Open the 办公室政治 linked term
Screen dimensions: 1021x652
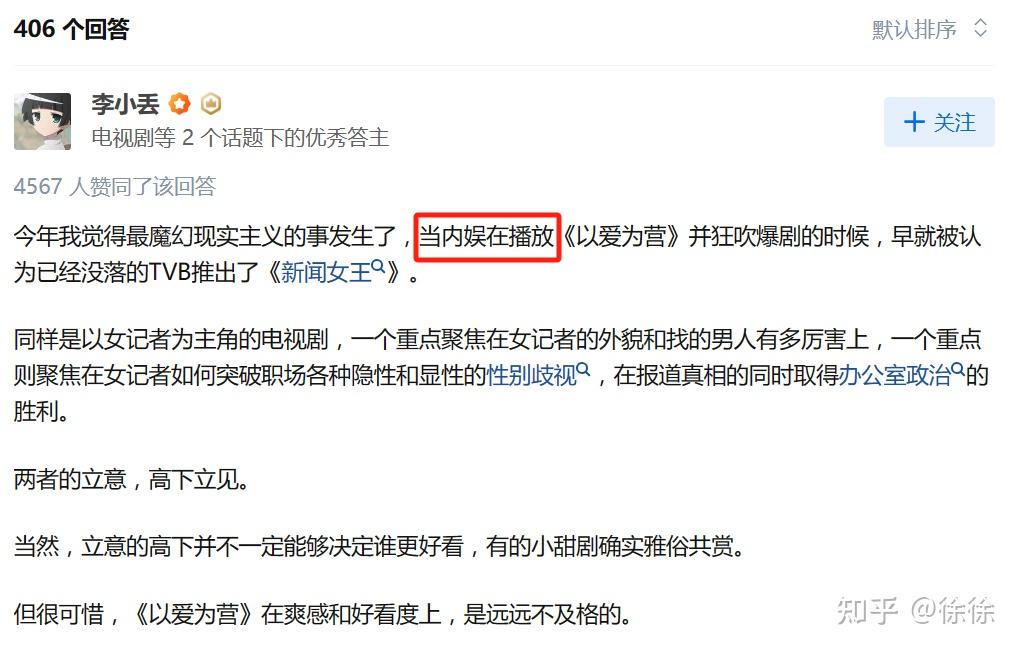895,375
